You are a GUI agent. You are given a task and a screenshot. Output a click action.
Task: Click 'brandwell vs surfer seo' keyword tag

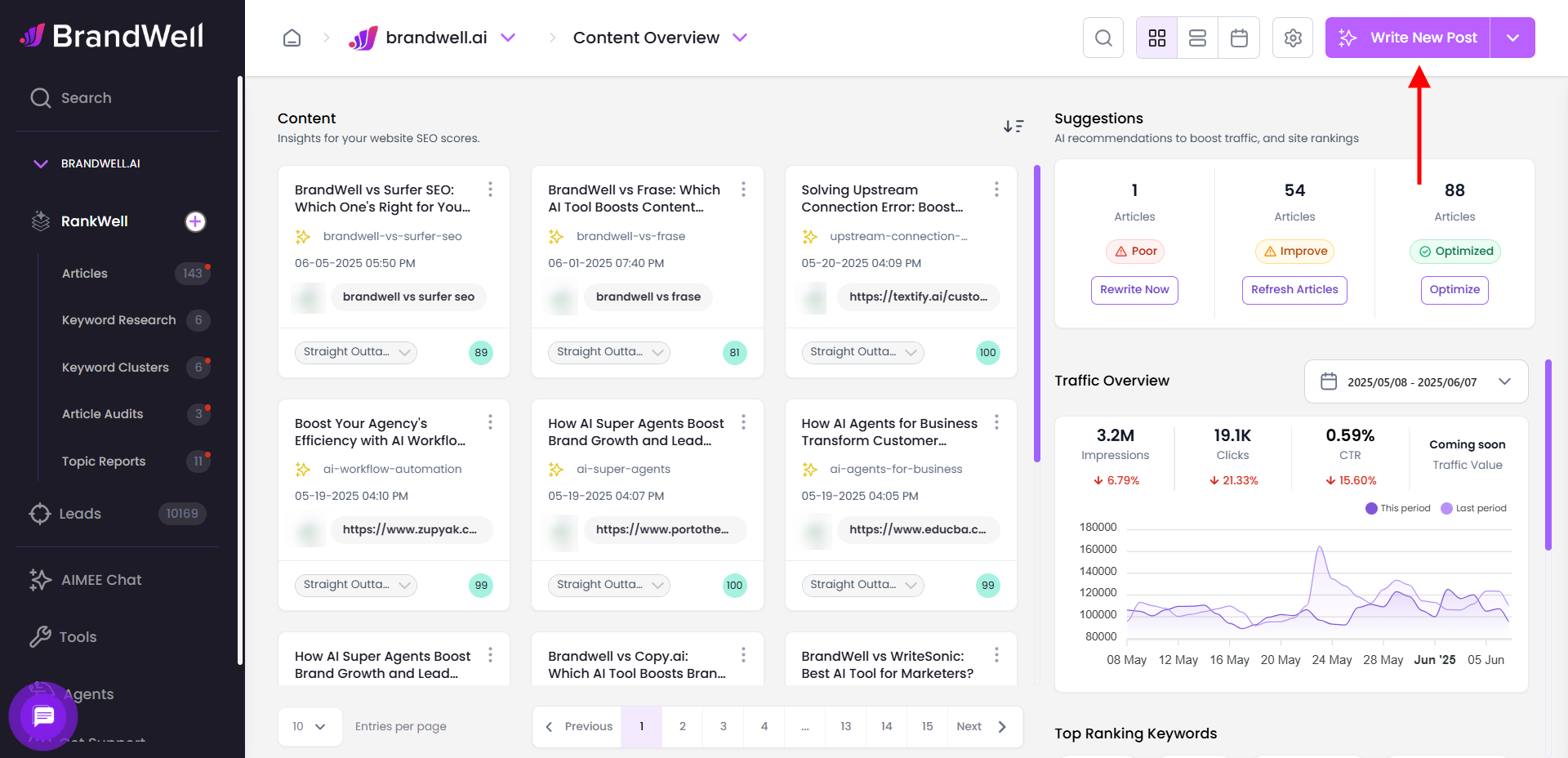click(408, 297)
